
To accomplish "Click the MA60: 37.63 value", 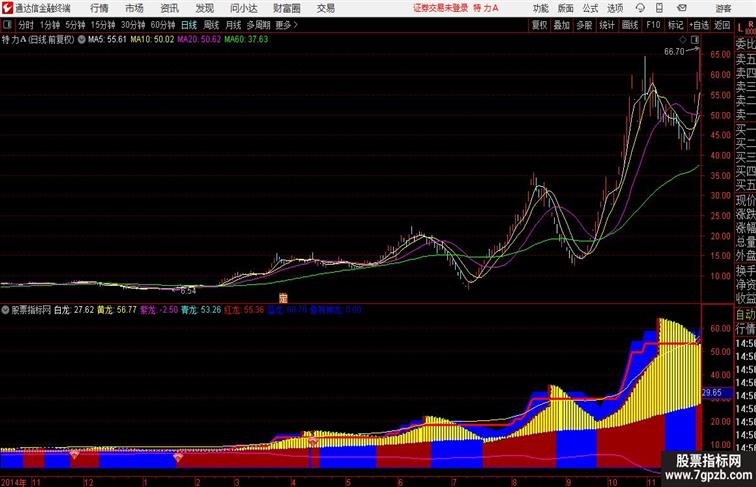I will tap(246, 40).
